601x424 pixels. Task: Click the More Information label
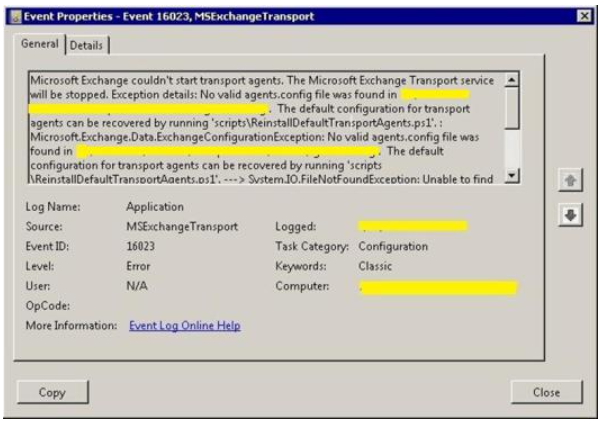[71, 325]
